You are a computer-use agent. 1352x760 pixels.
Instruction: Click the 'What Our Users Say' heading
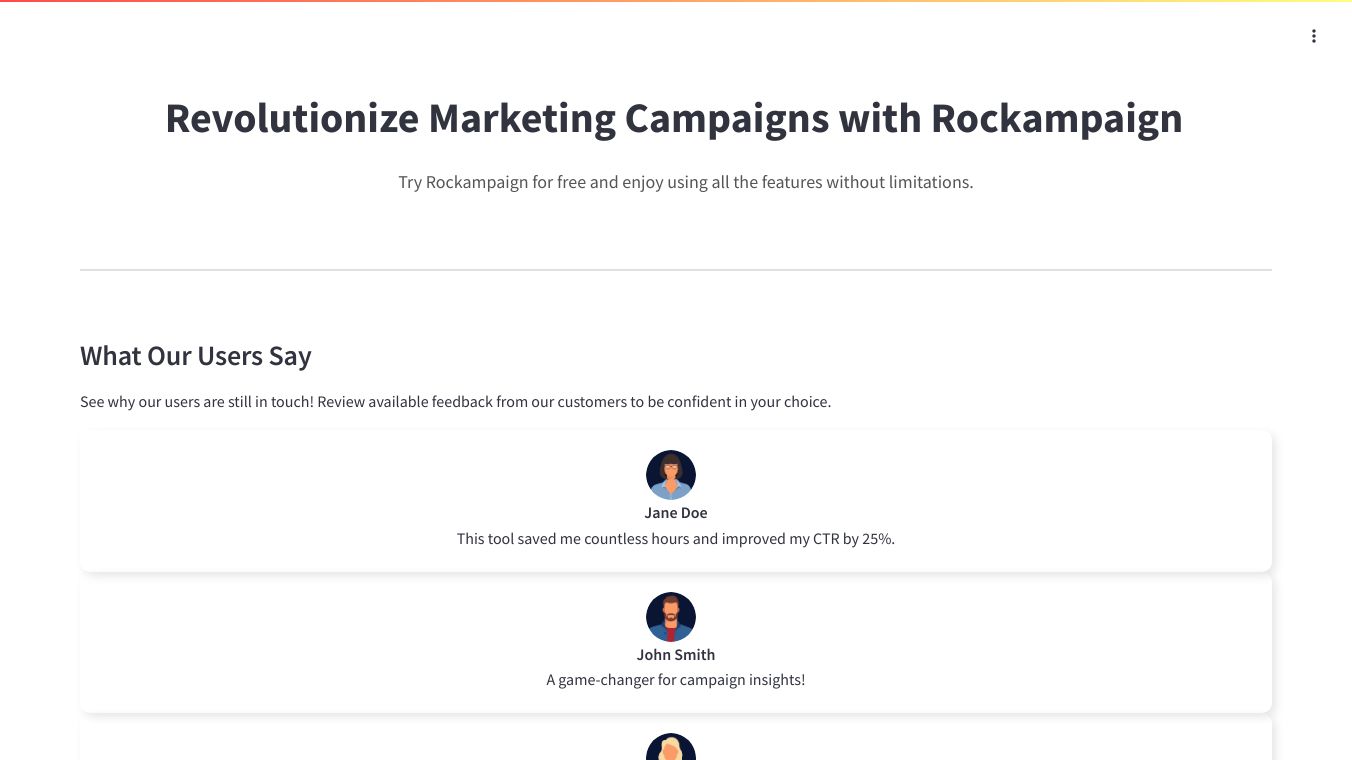196,356
